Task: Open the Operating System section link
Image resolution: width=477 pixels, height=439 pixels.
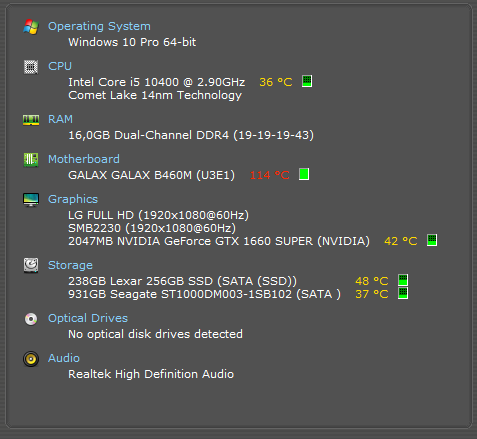Action: pyautogui.click(x=99, y=26)
